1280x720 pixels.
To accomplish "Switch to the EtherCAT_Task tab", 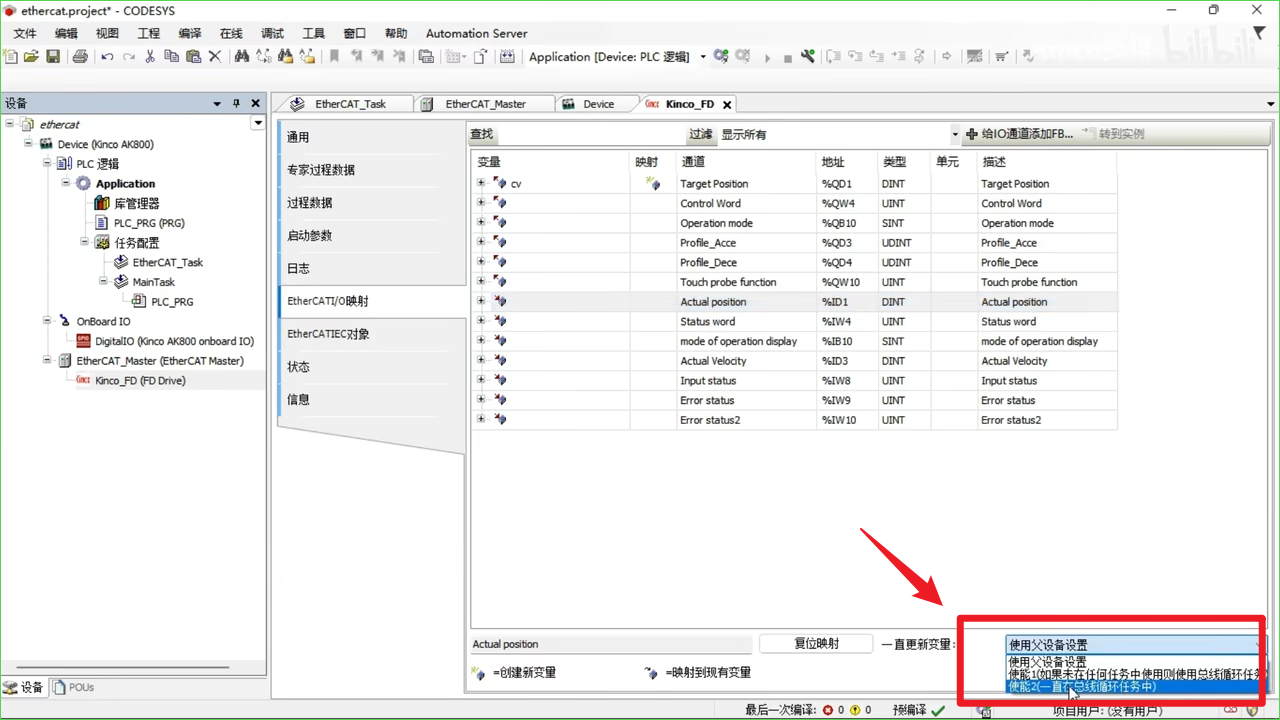I will point(350,104).
